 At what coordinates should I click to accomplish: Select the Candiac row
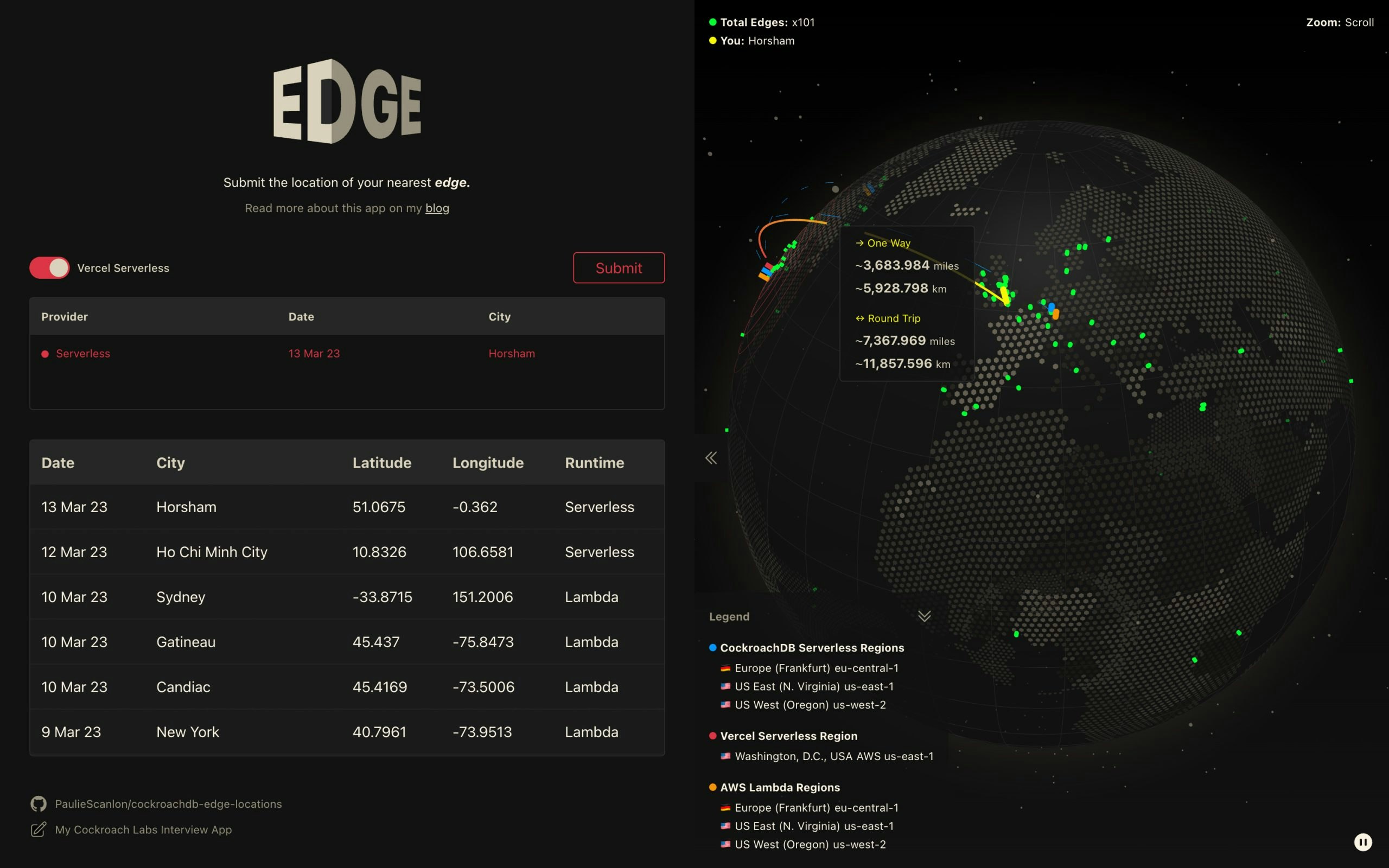click(x=347, y=687)
